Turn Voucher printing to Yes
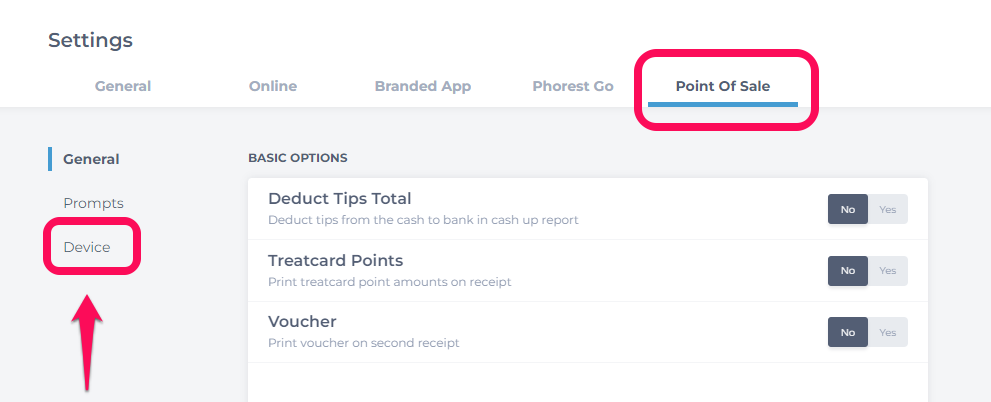This screenshot has width=991, height=402. [x=887, y=332]
